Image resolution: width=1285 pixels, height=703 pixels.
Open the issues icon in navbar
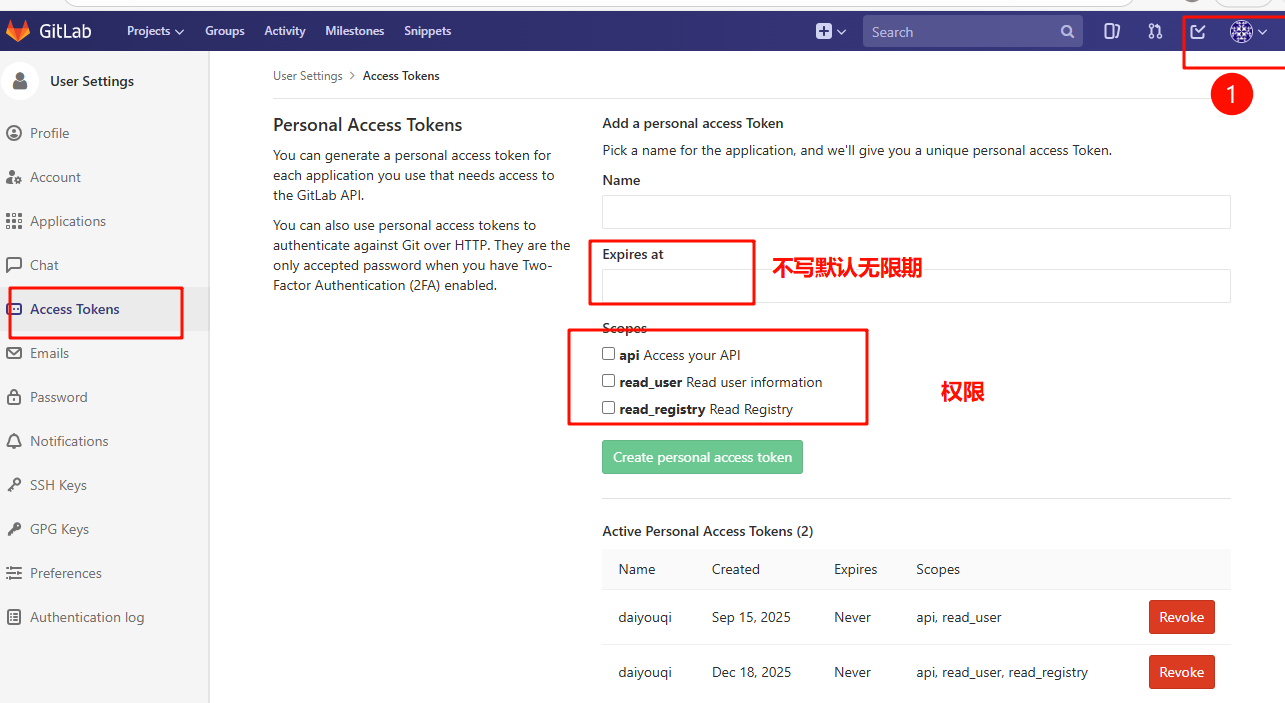click(x=1112, y=32)
